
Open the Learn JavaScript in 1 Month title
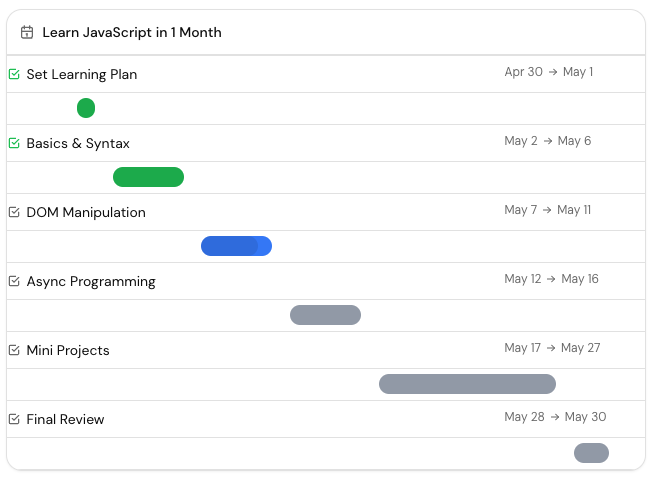(x=132, y=32)
